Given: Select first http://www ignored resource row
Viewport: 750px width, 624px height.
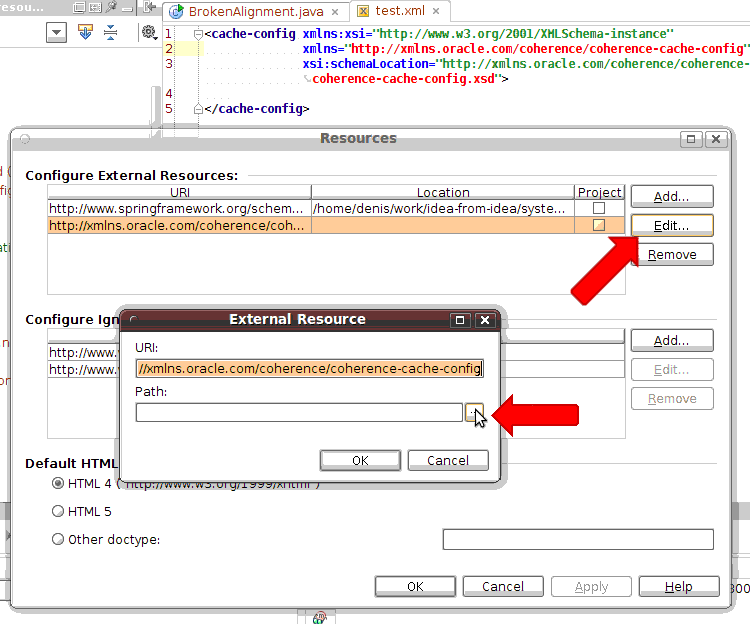Looking at the screenshot, I should 83,352.
